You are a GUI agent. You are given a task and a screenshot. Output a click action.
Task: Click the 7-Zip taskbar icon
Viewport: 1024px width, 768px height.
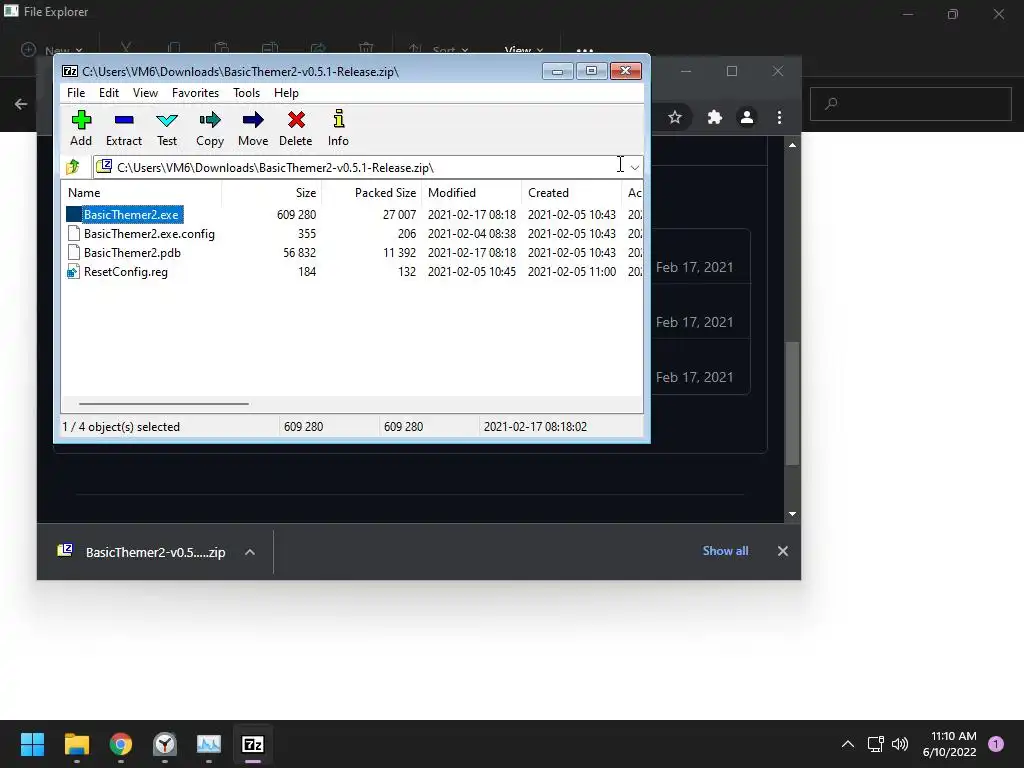253,744
